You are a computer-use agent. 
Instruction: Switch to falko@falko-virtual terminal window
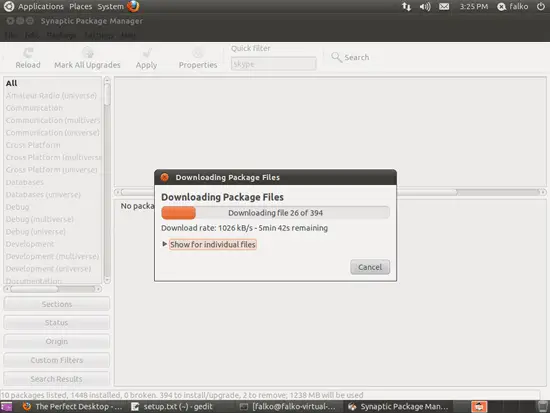pos(288,407)
